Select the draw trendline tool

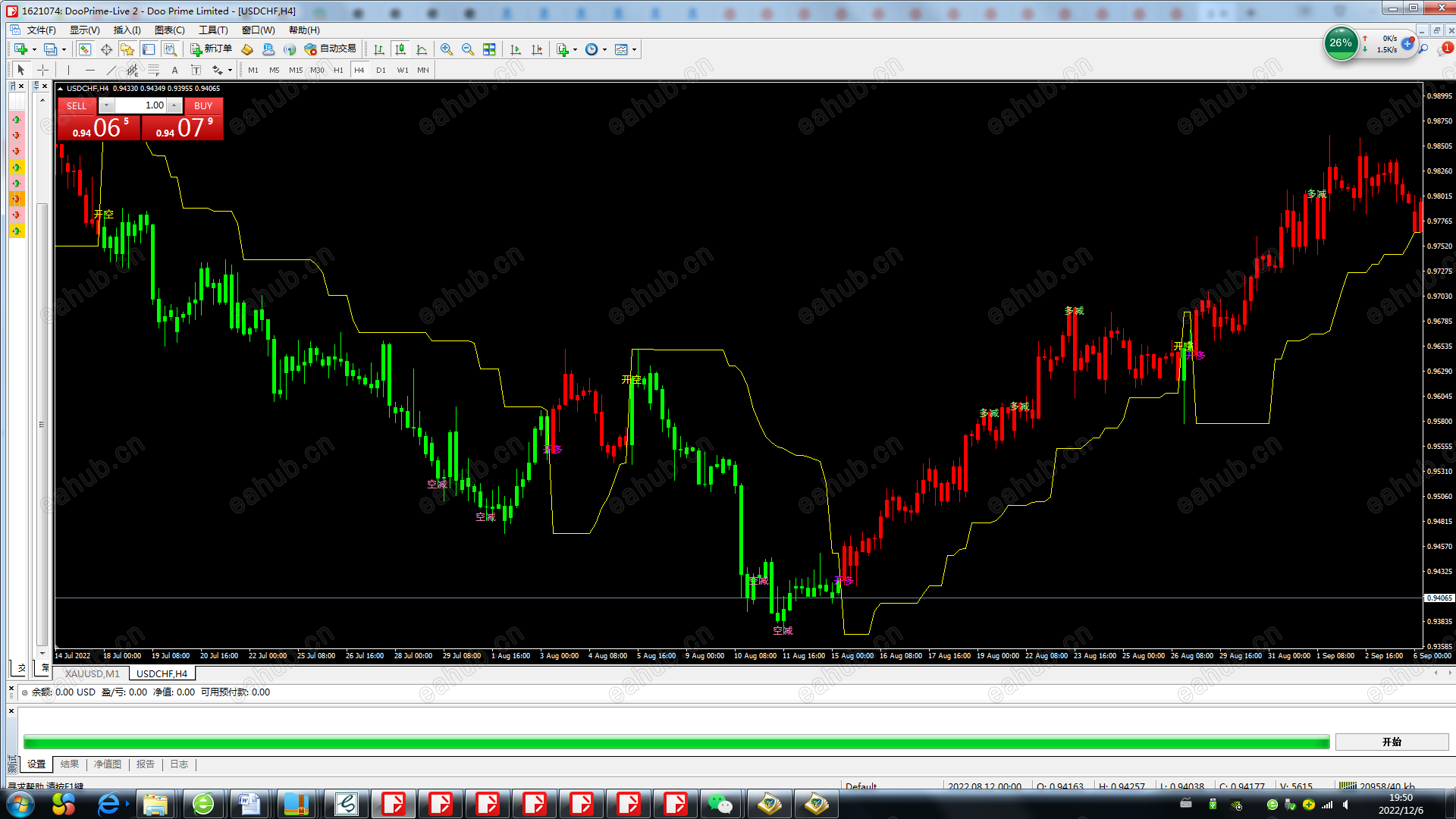tap(111, 70)
